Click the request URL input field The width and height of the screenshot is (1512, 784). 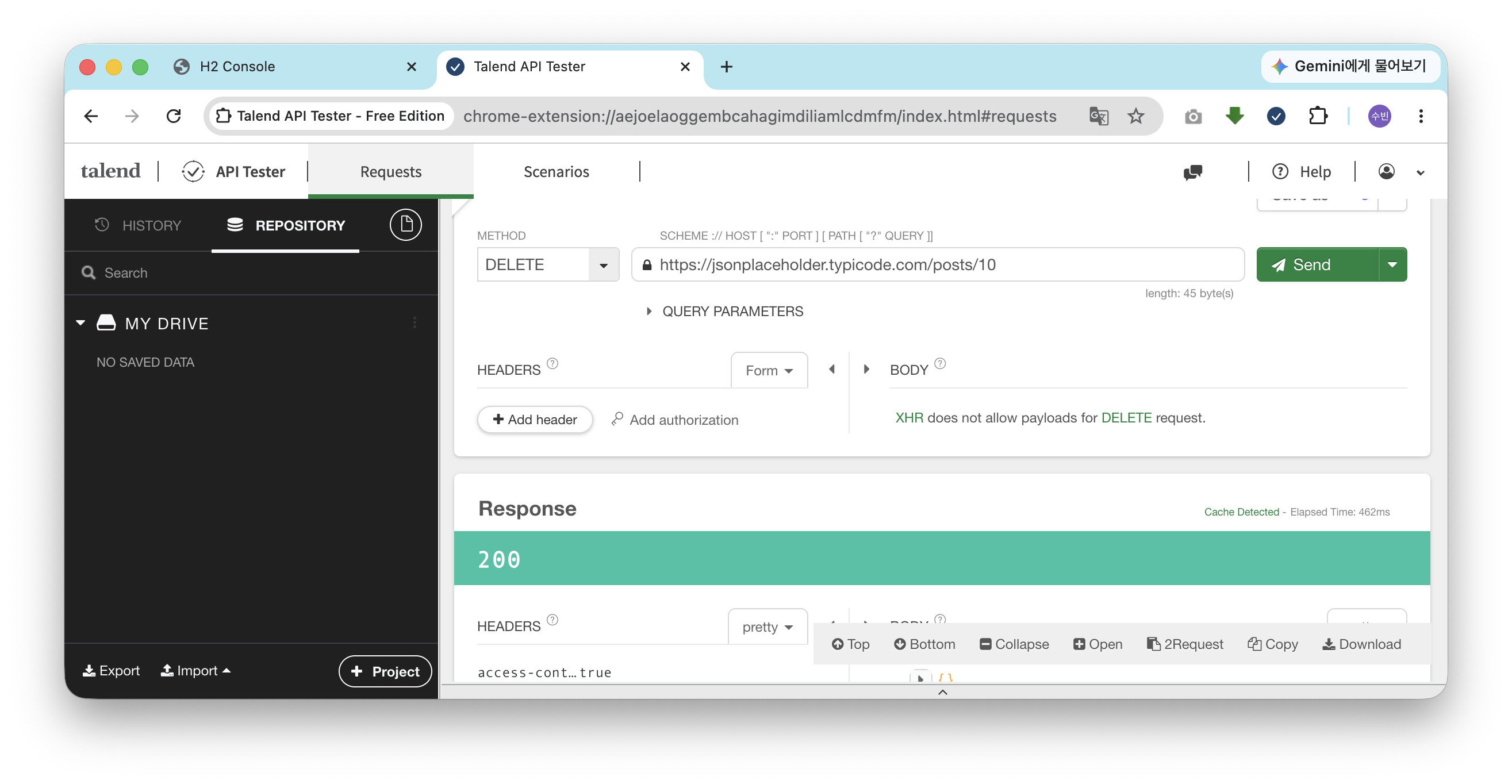938,264
